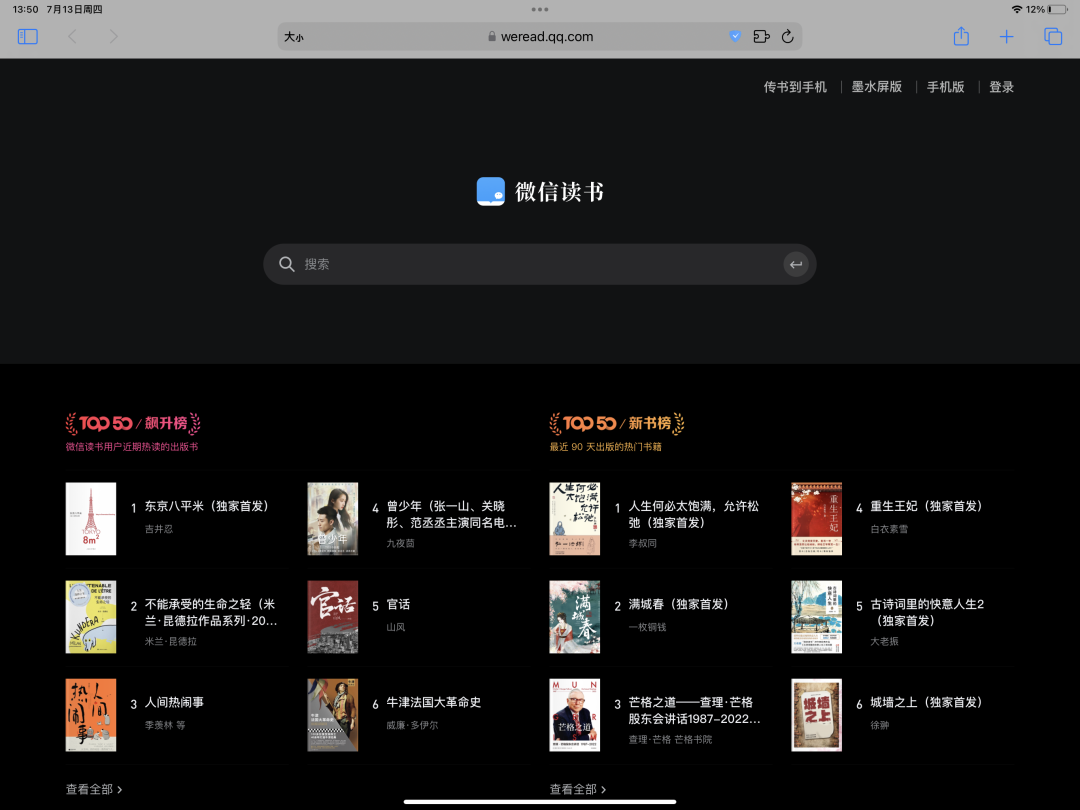Select title 芒格之道——查理·芒格股东会讲话

click(694, 711)
